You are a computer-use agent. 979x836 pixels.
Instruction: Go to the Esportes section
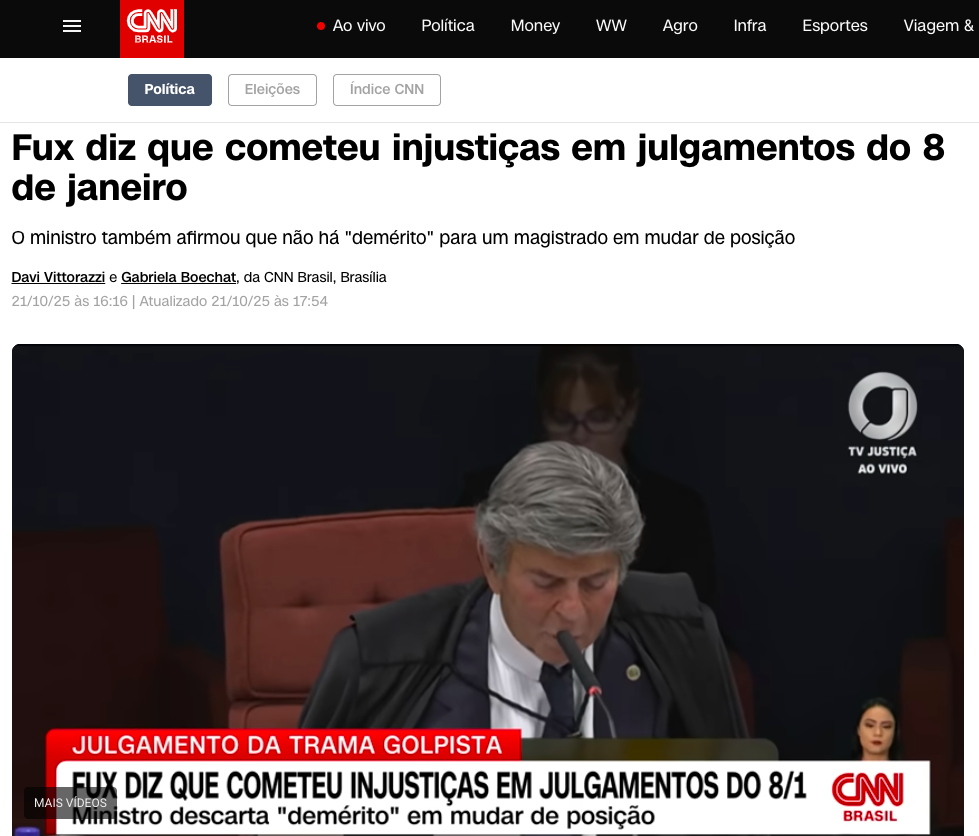tap(835, 26)
